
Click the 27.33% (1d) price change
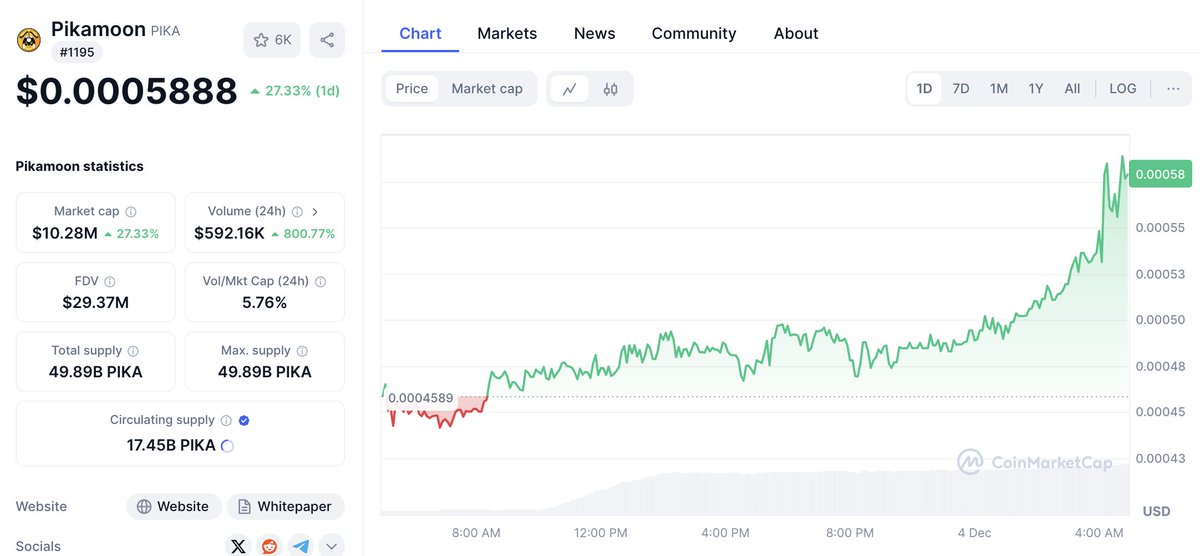[295, 91]
